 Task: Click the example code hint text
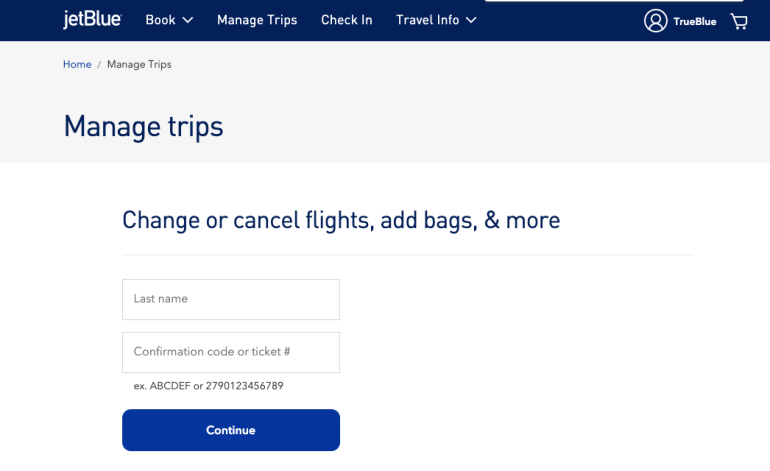coord(208,386)
